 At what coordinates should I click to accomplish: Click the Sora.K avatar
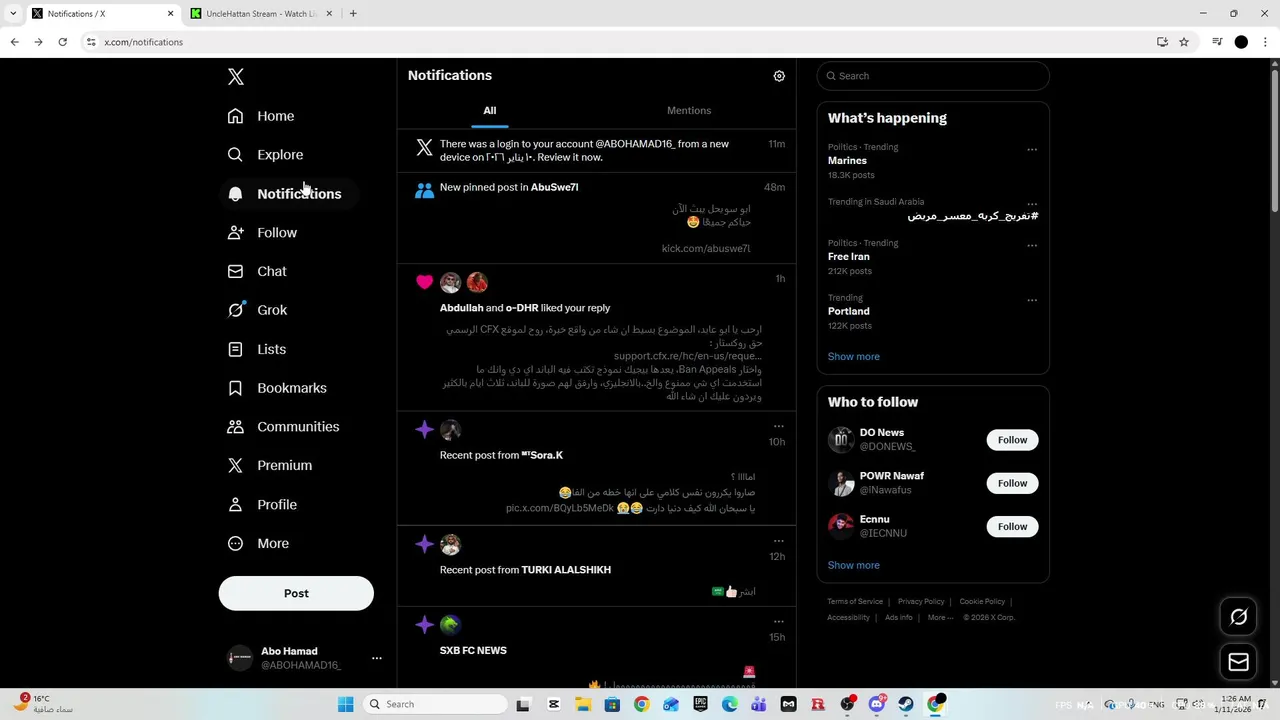[451, 430]
